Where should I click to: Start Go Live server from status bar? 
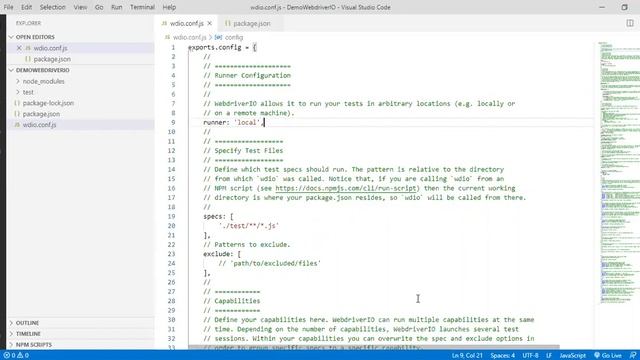607,356
